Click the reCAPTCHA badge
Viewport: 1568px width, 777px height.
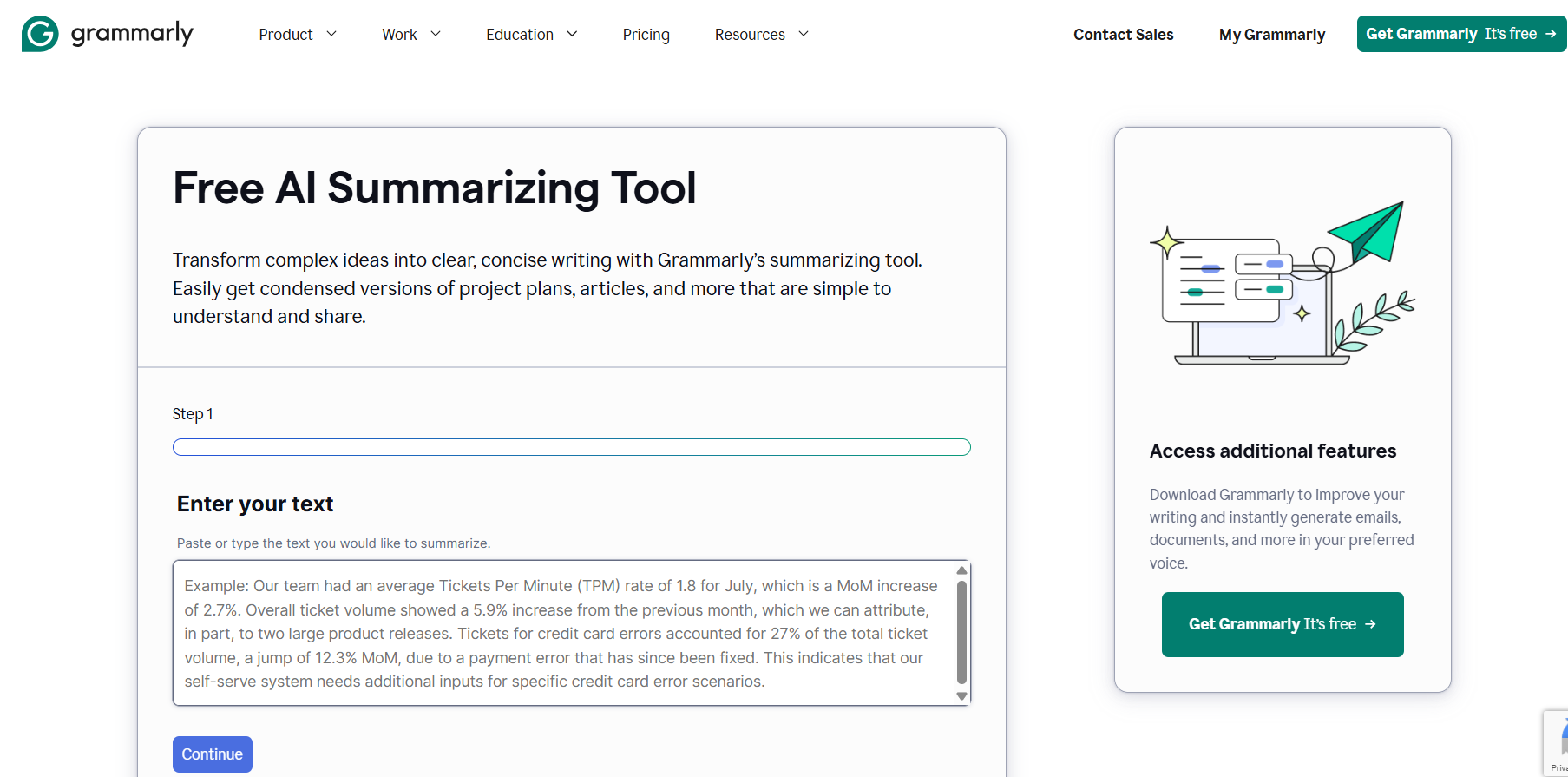click(1556, 743)
